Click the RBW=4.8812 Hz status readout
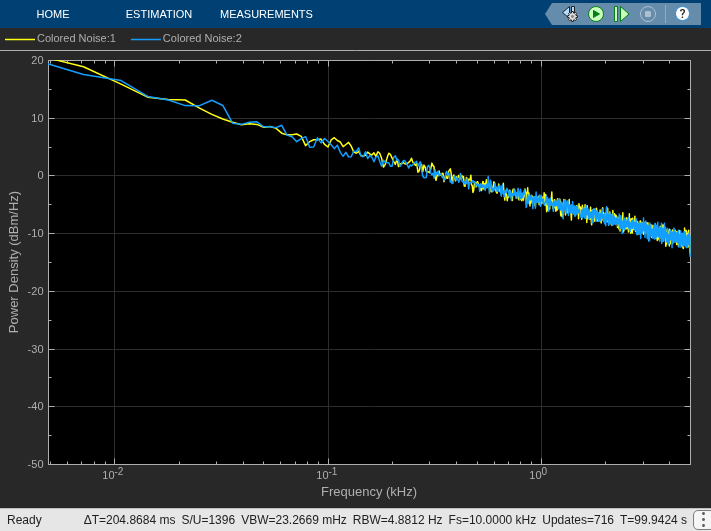The width and height of the screenshot is (711, 531). coord(397,520)
